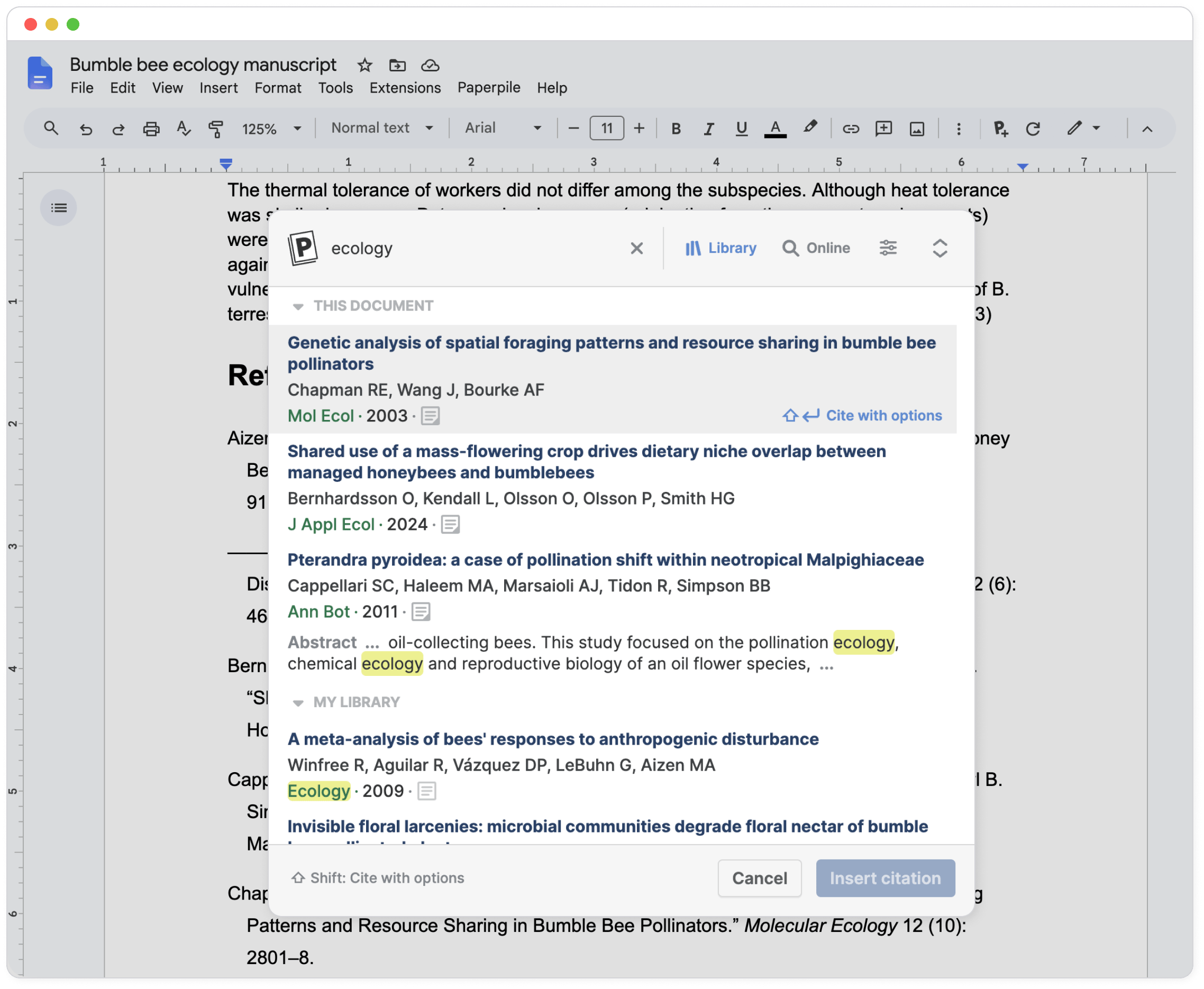
Task: Open the toolbar's three-dot overflow menu
Action: [x=959, y=129]
